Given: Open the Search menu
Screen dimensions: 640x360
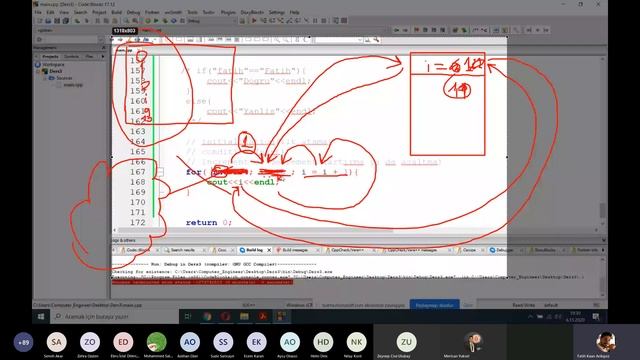Looking at the screenshot, I should pos(80,12).
